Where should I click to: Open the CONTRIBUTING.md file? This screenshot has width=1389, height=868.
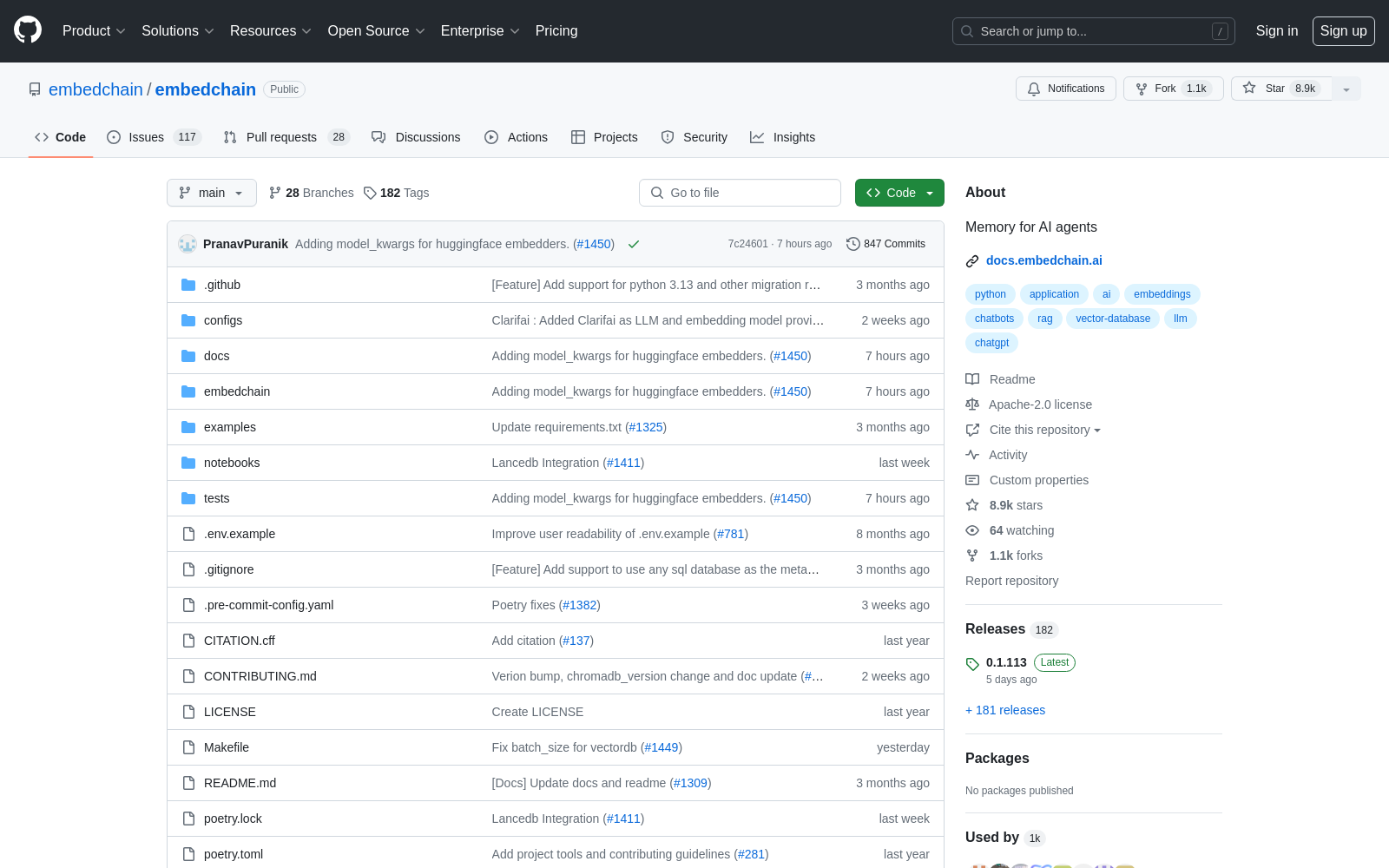[x=260, y=676]
